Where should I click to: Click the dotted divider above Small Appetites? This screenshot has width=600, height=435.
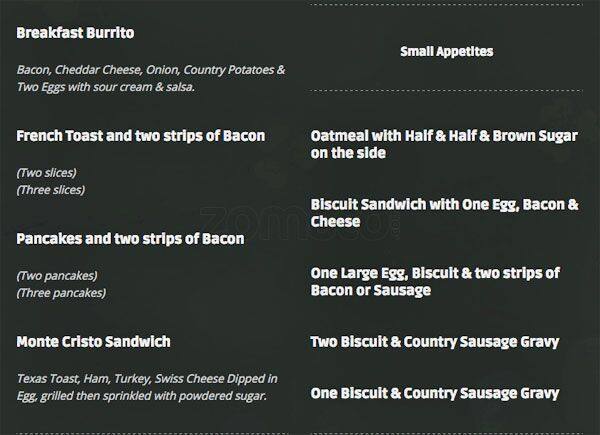[x=446, y=6]
